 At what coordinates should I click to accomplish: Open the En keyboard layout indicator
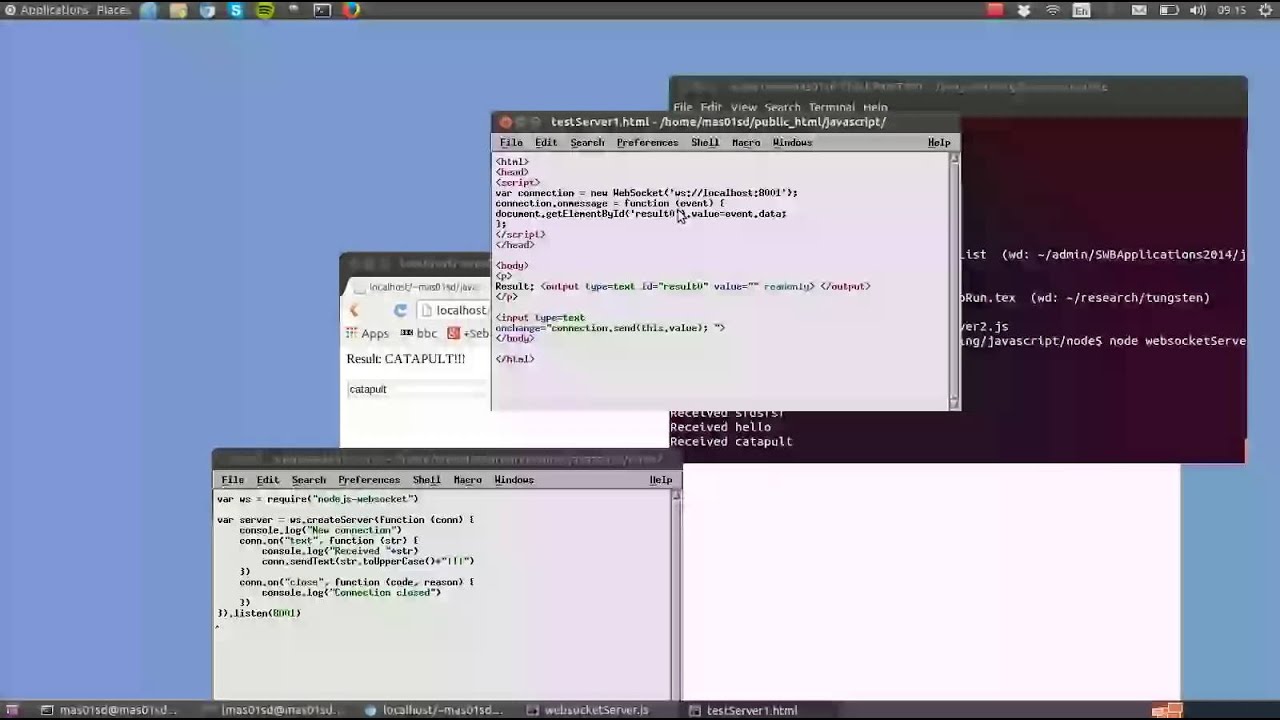pos(1081,10)
